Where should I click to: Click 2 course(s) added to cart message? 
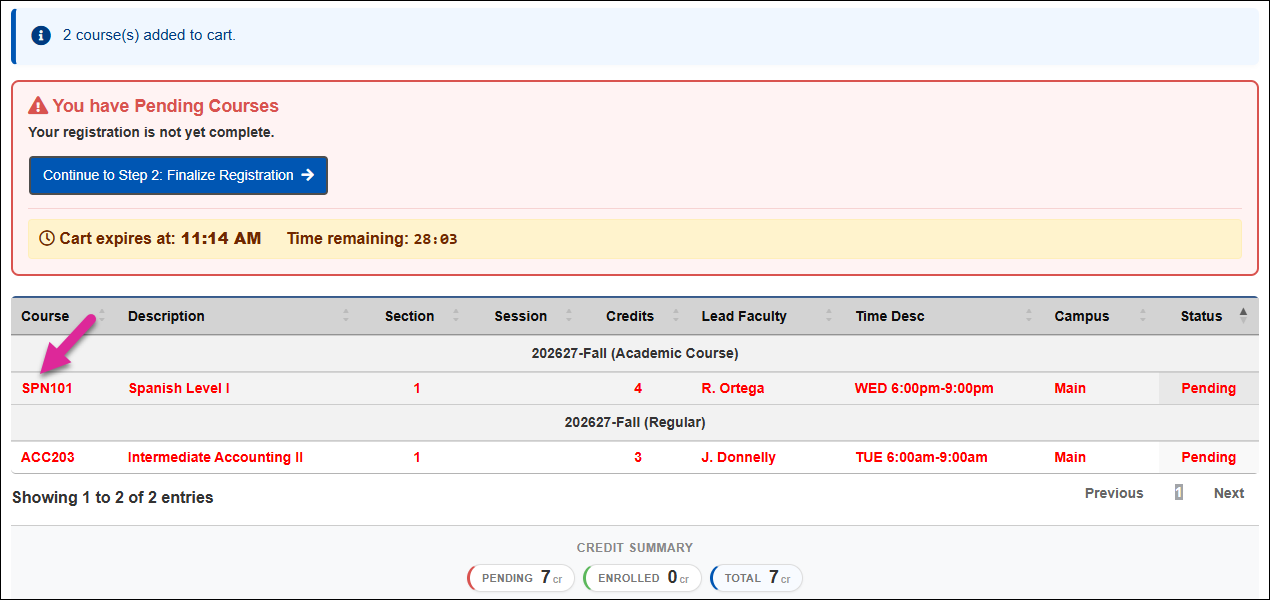pyautogui.click(x=149, y=35)
